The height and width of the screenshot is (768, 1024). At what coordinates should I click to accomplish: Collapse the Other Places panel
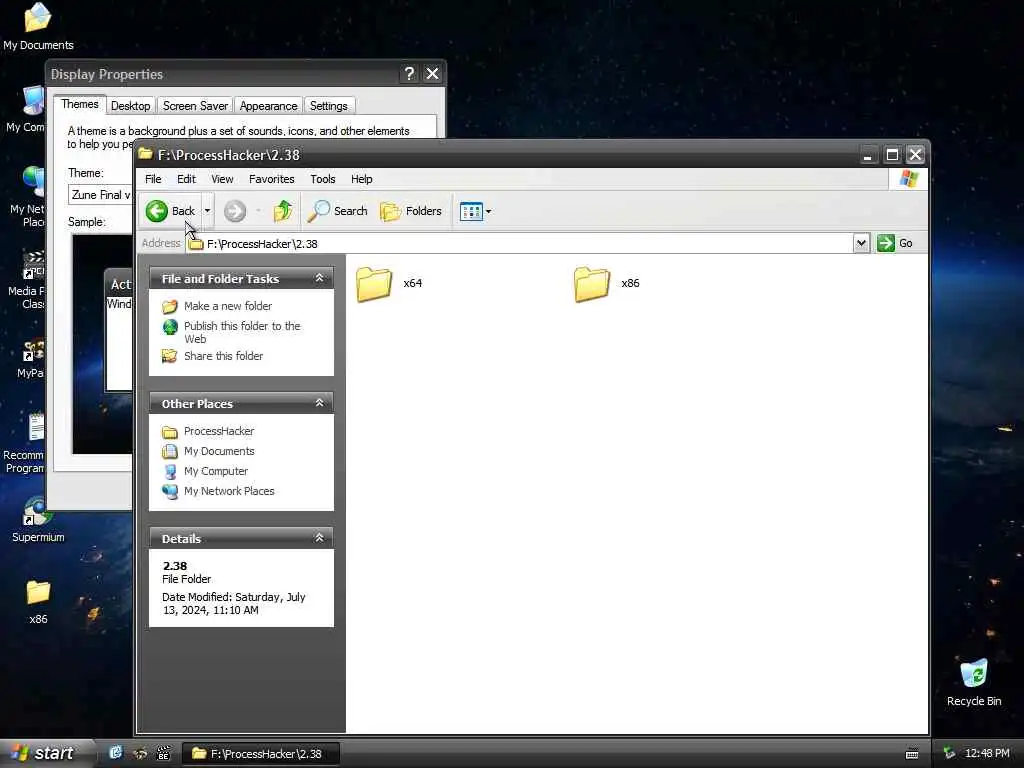319,403
